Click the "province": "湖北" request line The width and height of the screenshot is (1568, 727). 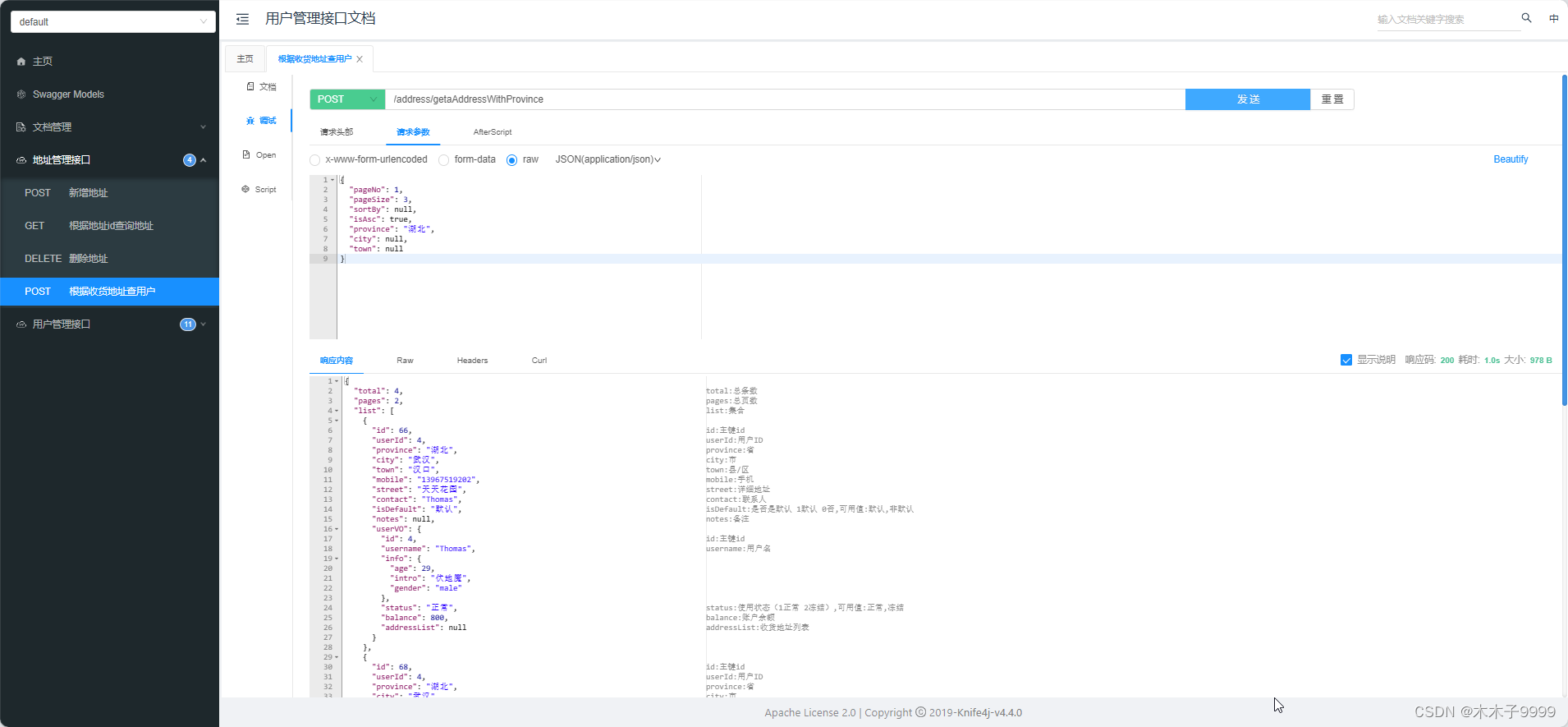click(x=392, y=229)
